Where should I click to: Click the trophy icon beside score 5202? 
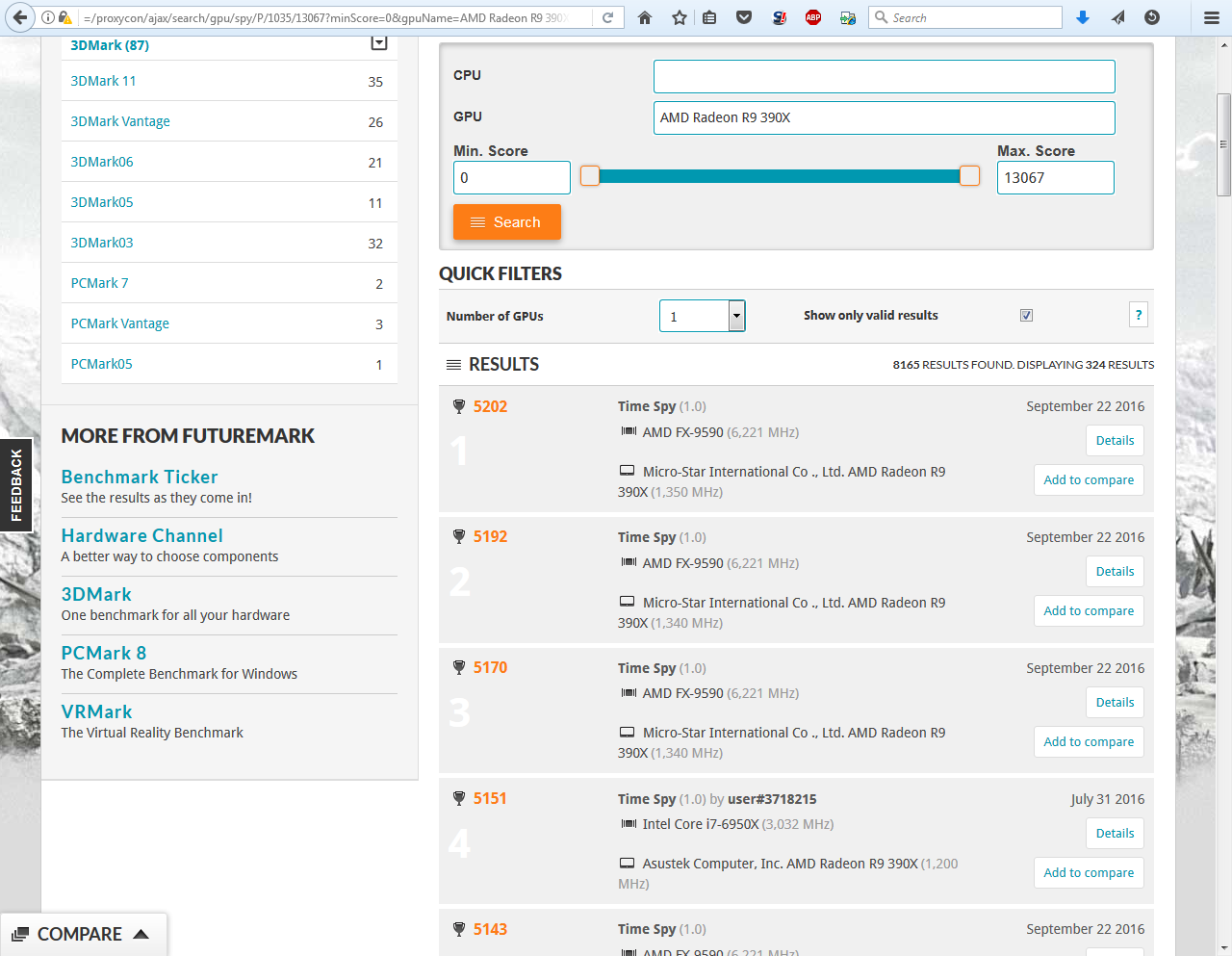pos(459,406)
